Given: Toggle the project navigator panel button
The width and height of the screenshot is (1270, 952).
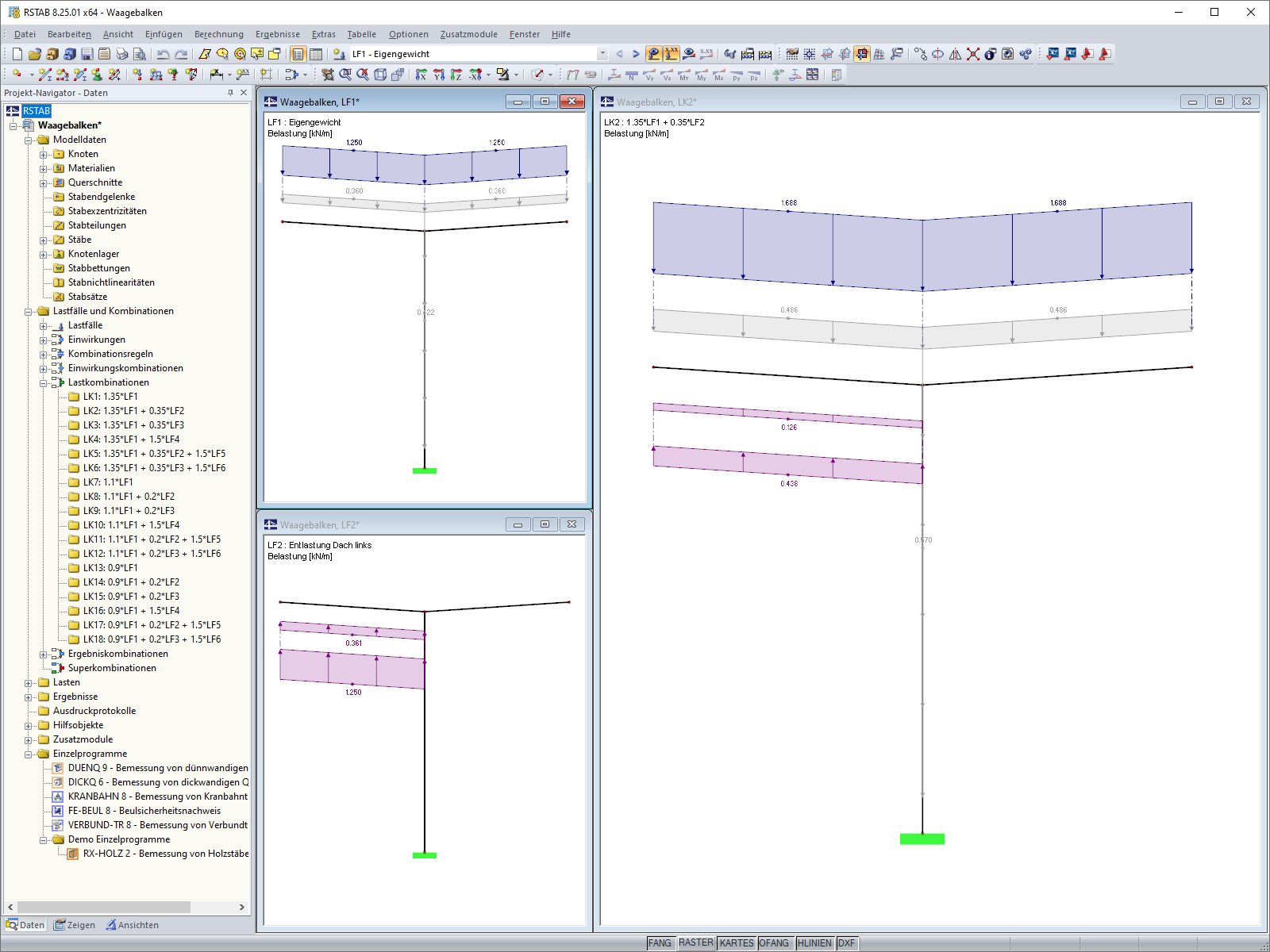Looking at the screenshot, I should click(298, 54).
